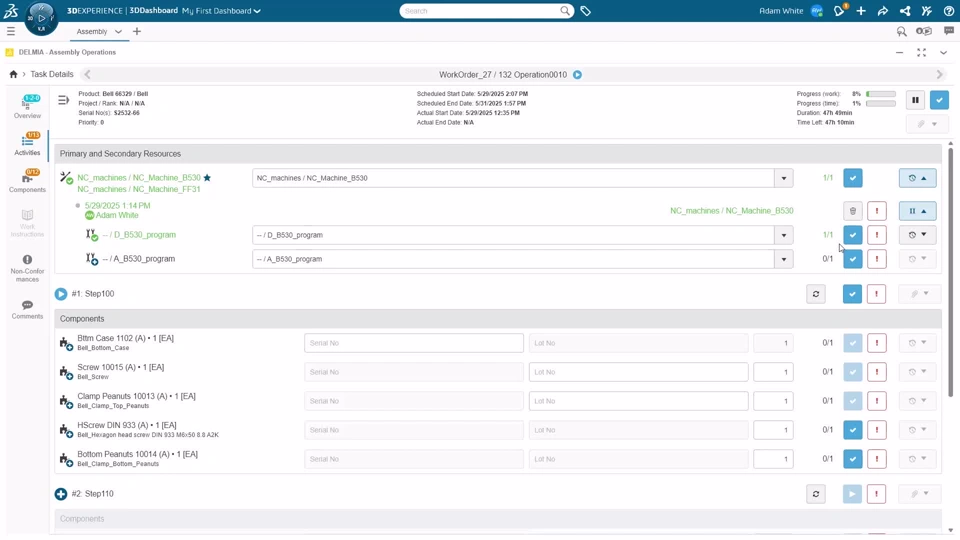Image resolution: width=960 pixels, height=540 pixels.
Task: Confirm NC_Machine_B530 resource checkmark
Action: pyautogui.click(x=853, y=178)
